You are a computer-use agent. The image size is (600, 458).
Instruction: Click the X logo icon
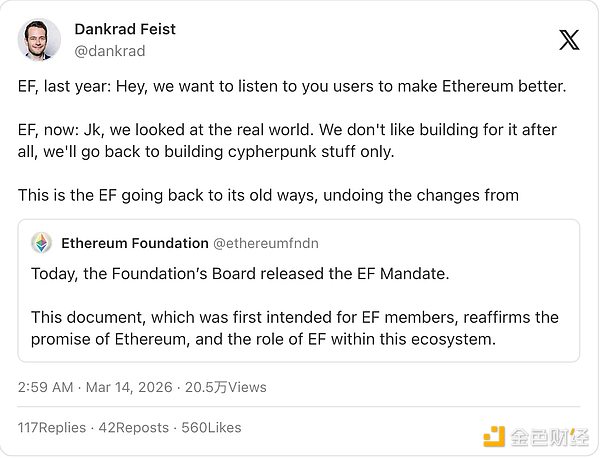point(568,40)
